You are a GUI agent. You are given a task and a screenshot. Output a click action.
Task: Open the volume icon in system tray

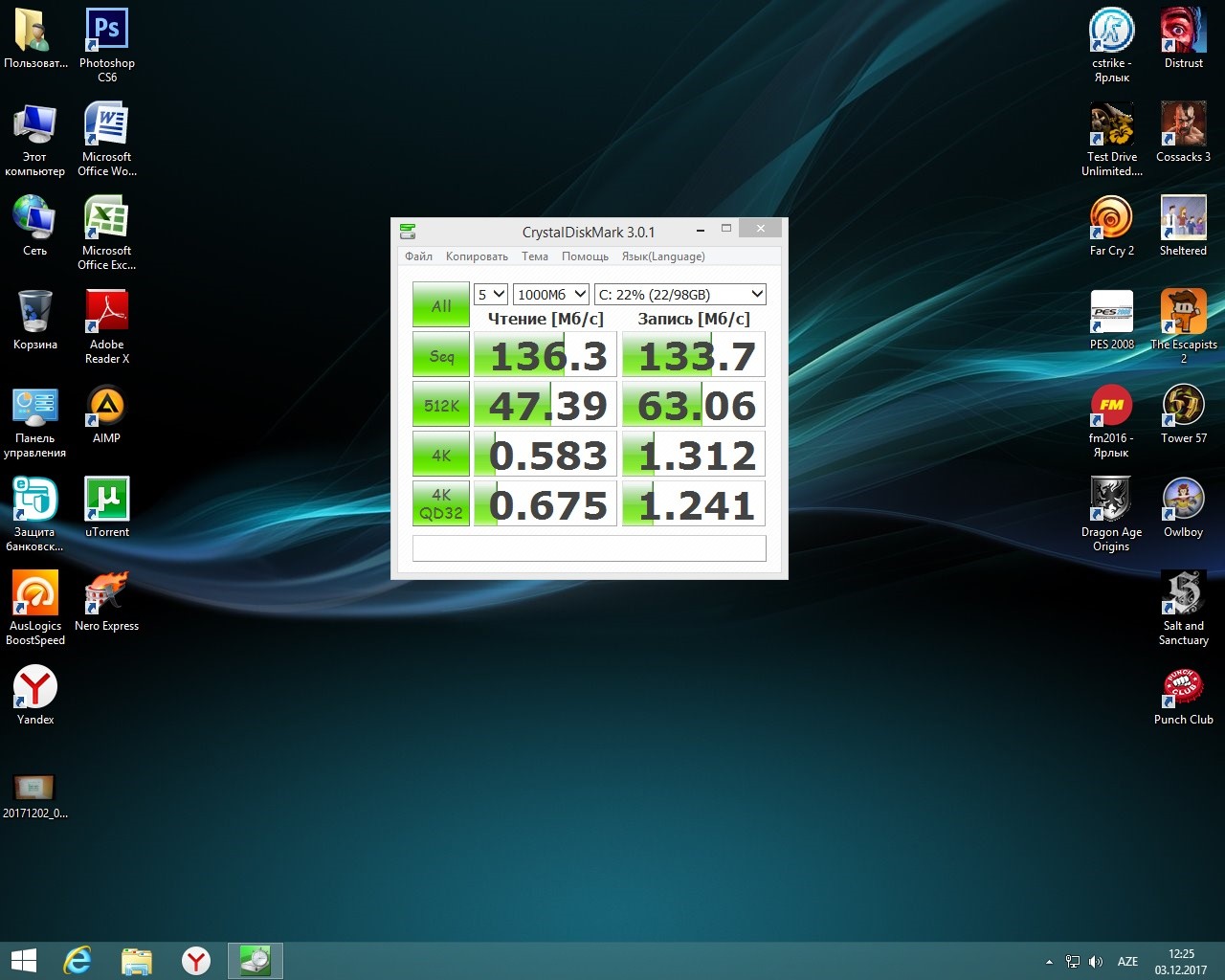(1096, 962)
